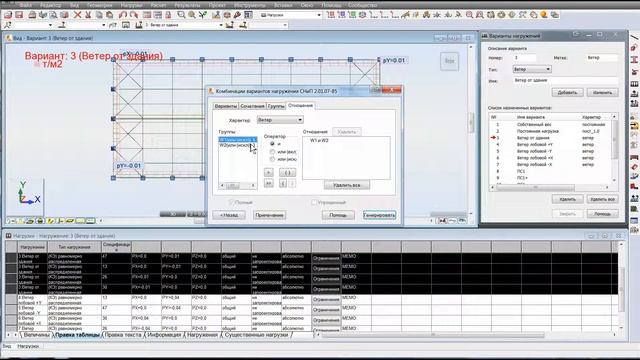Click the loads table horizontal scrollbar
This screenshot has height=360, width=640.
point(466,335)
